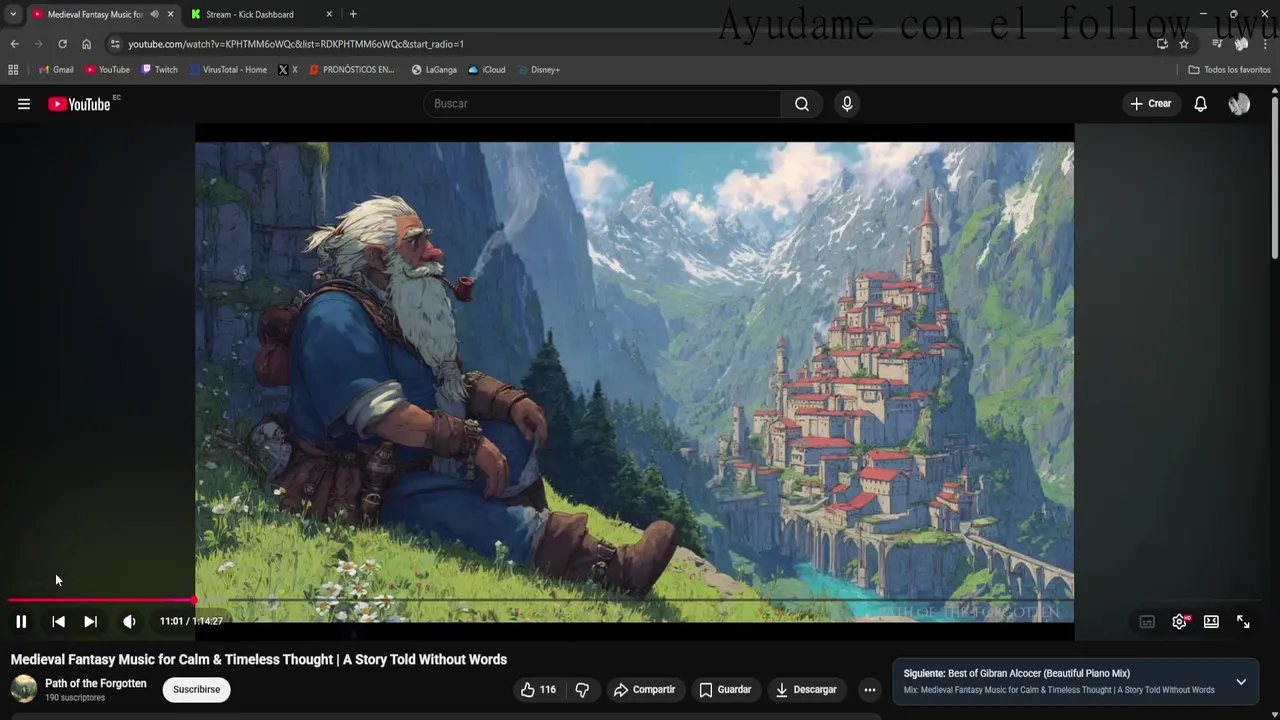
Task: Click the site information icon in address bar
Action: pos(115,44)
